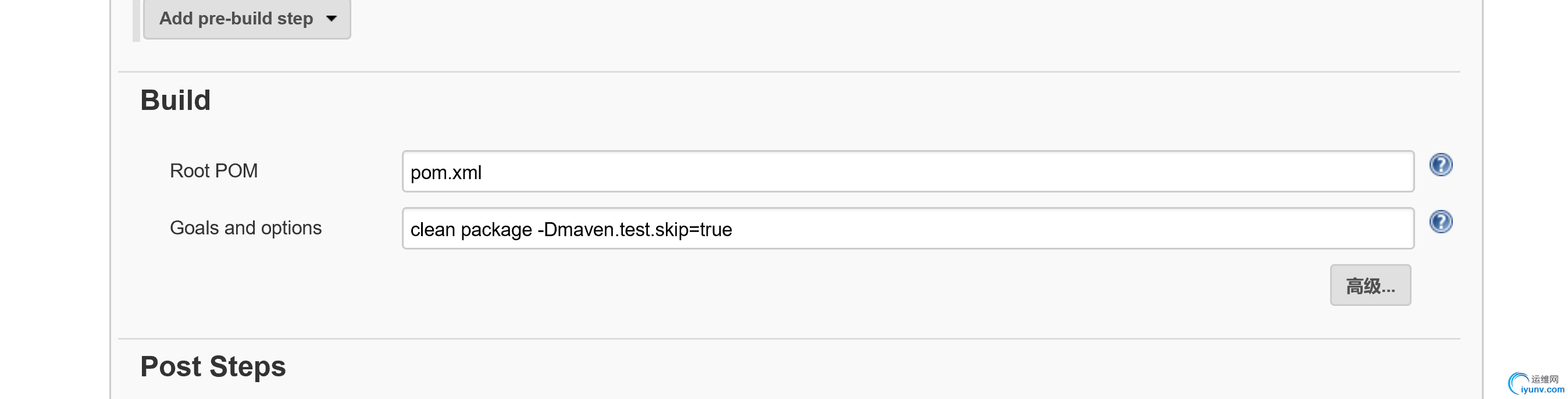Click the 运维网 watermark text
Image resolution: width=1568 pixels, height=399 pixels.
click(1544, 379)
